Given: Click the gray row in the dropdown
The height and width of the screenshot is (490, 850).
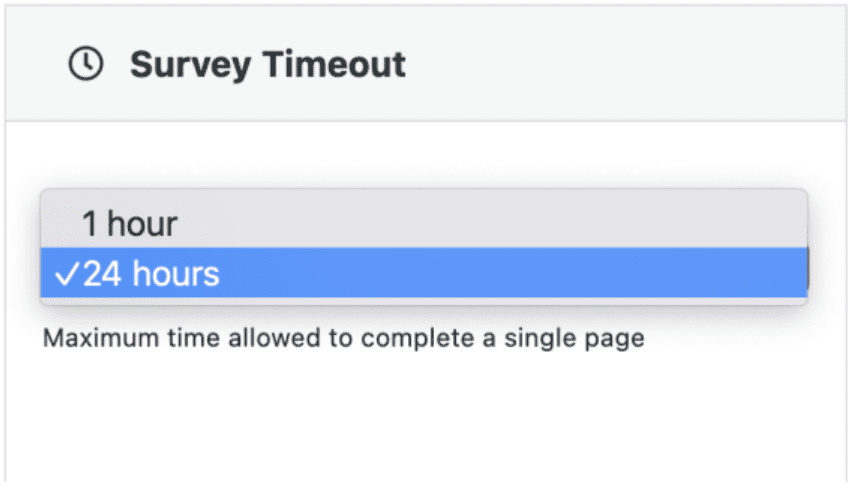Looking at the screenshot, I should [500, 224].
